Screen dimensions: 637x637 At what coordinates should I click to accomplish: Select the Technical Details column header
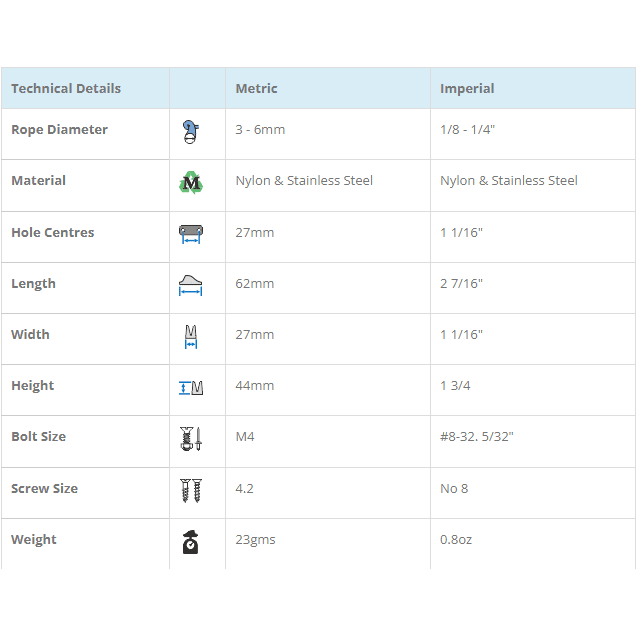tap(66, 88)
